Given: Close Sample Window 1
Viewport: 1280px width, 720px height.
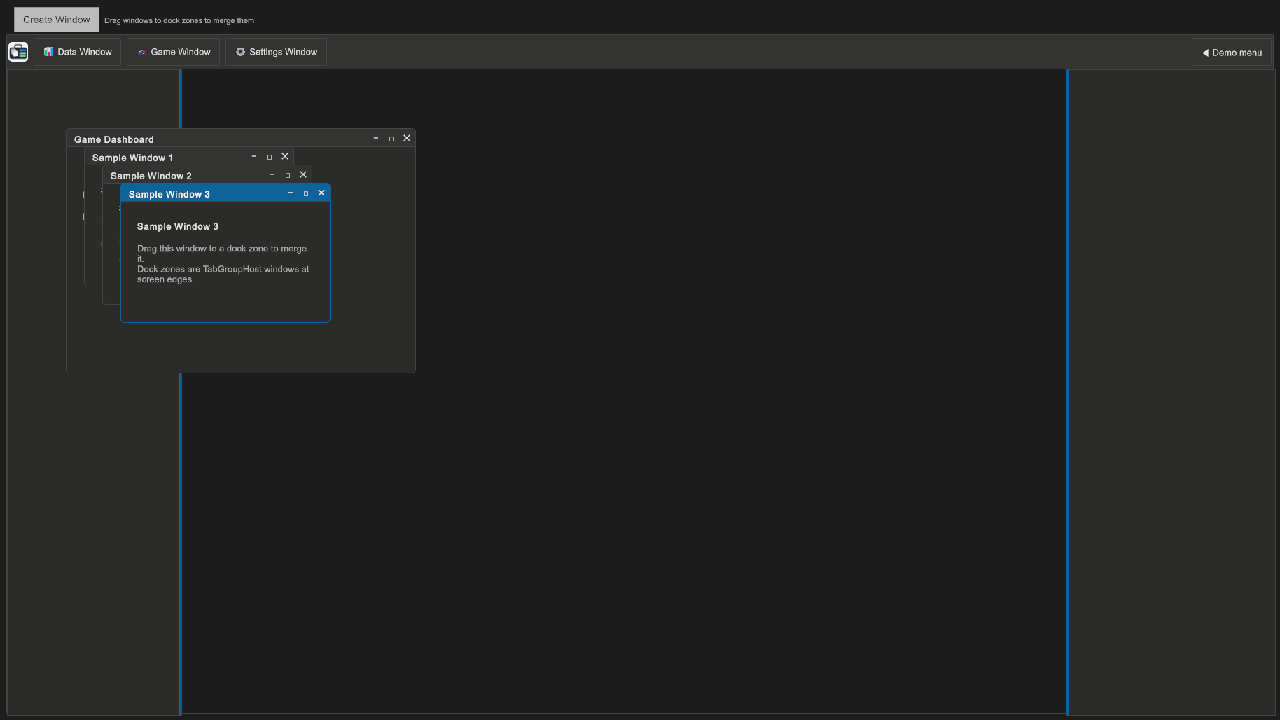Looking at the screenshot, I should pos(285,157).
